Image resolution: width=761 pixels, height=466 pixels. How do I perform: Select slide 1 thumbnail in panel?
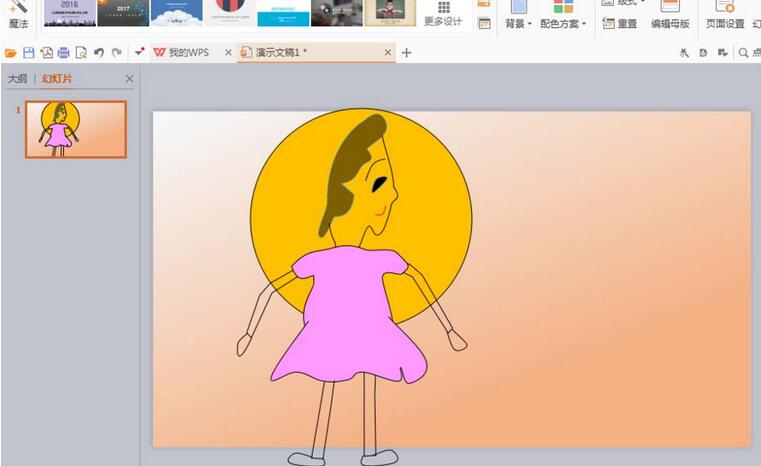coord(75,129)
